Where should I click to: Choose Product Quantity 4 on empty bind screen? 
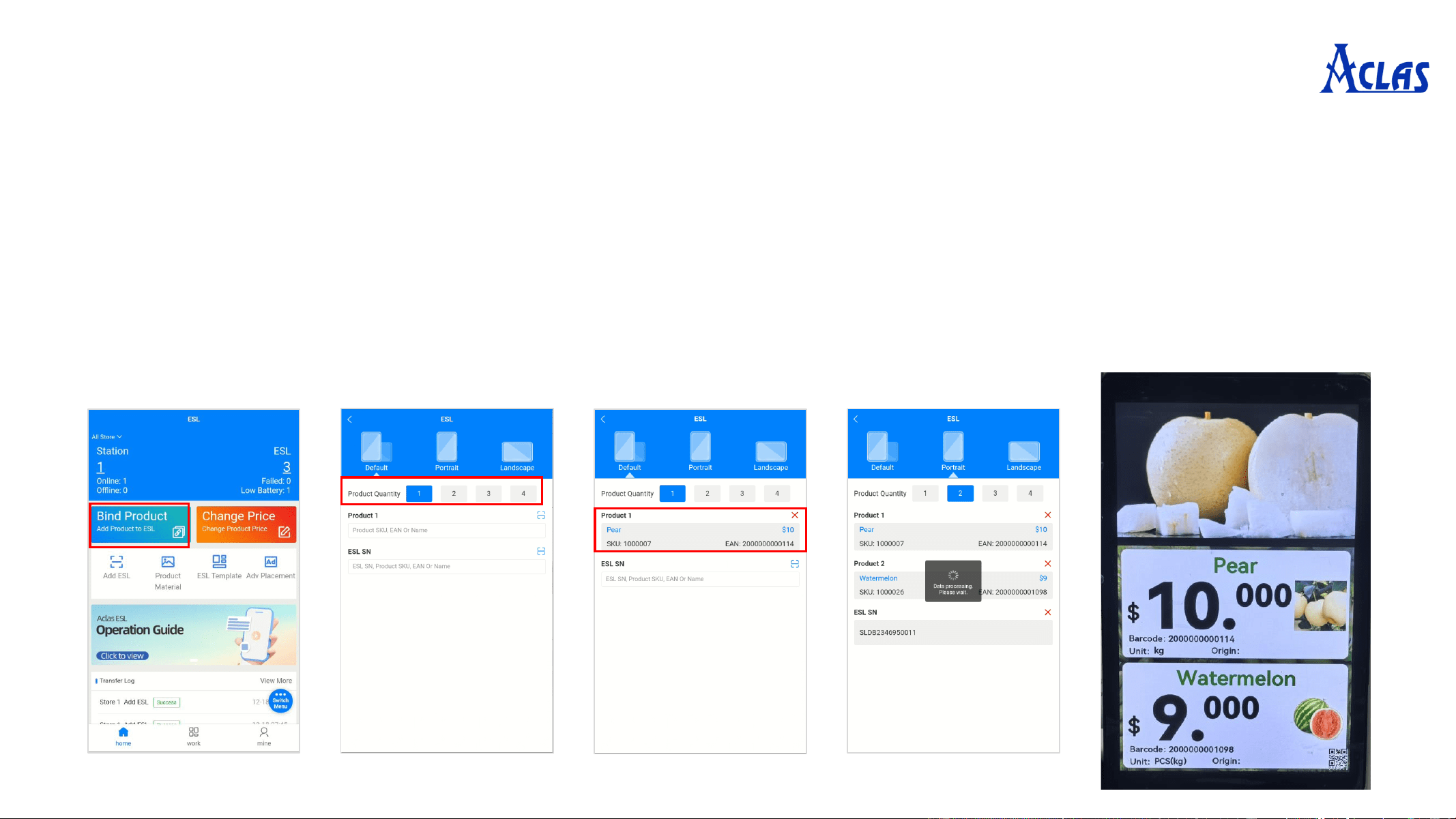pos(523,494)
